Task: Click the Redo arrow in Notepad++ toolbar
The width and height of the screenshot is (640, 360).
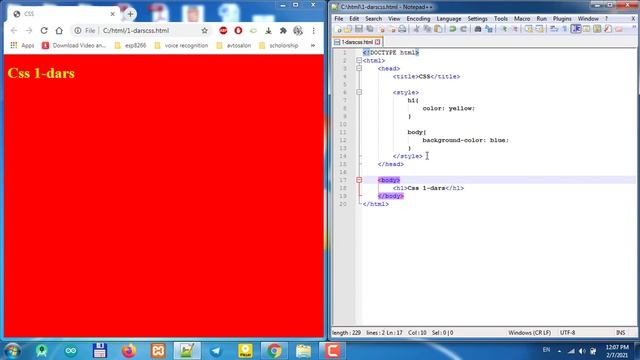Action: [x=463, y=29]
